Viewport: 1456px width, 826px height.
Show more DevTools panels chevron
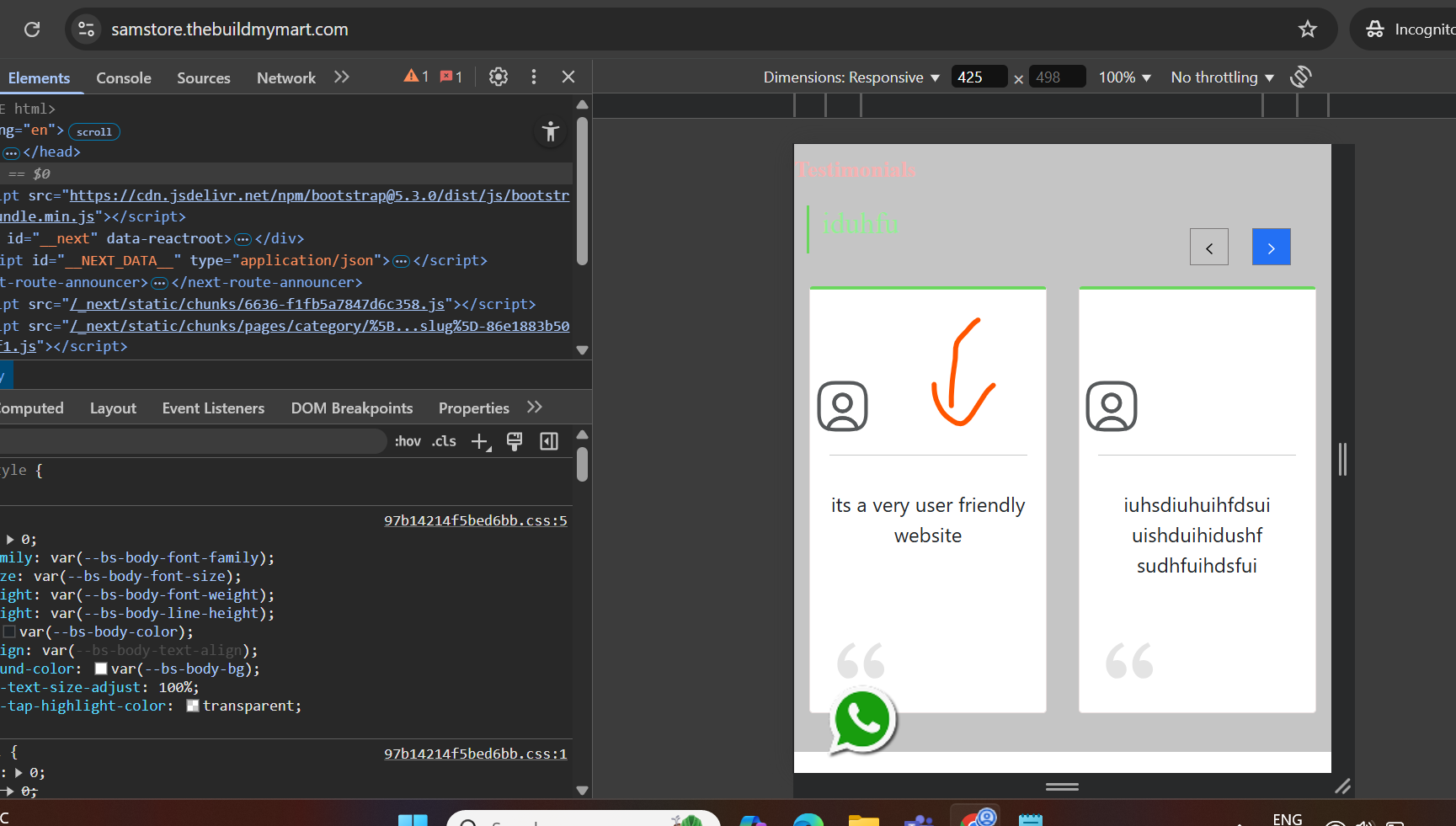pos(341,77)
